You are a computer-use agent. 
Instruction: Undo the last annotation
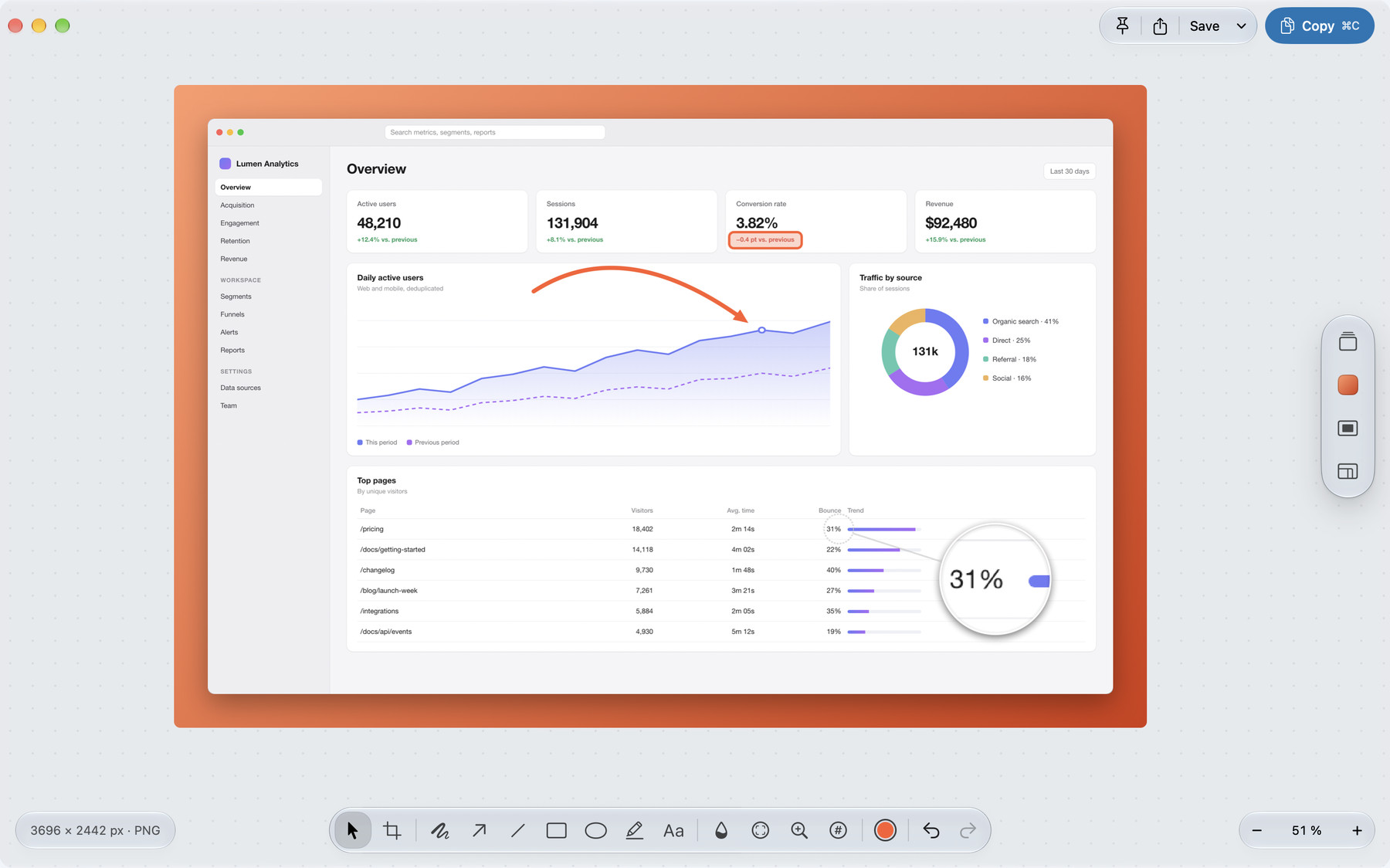click(931, 830)
